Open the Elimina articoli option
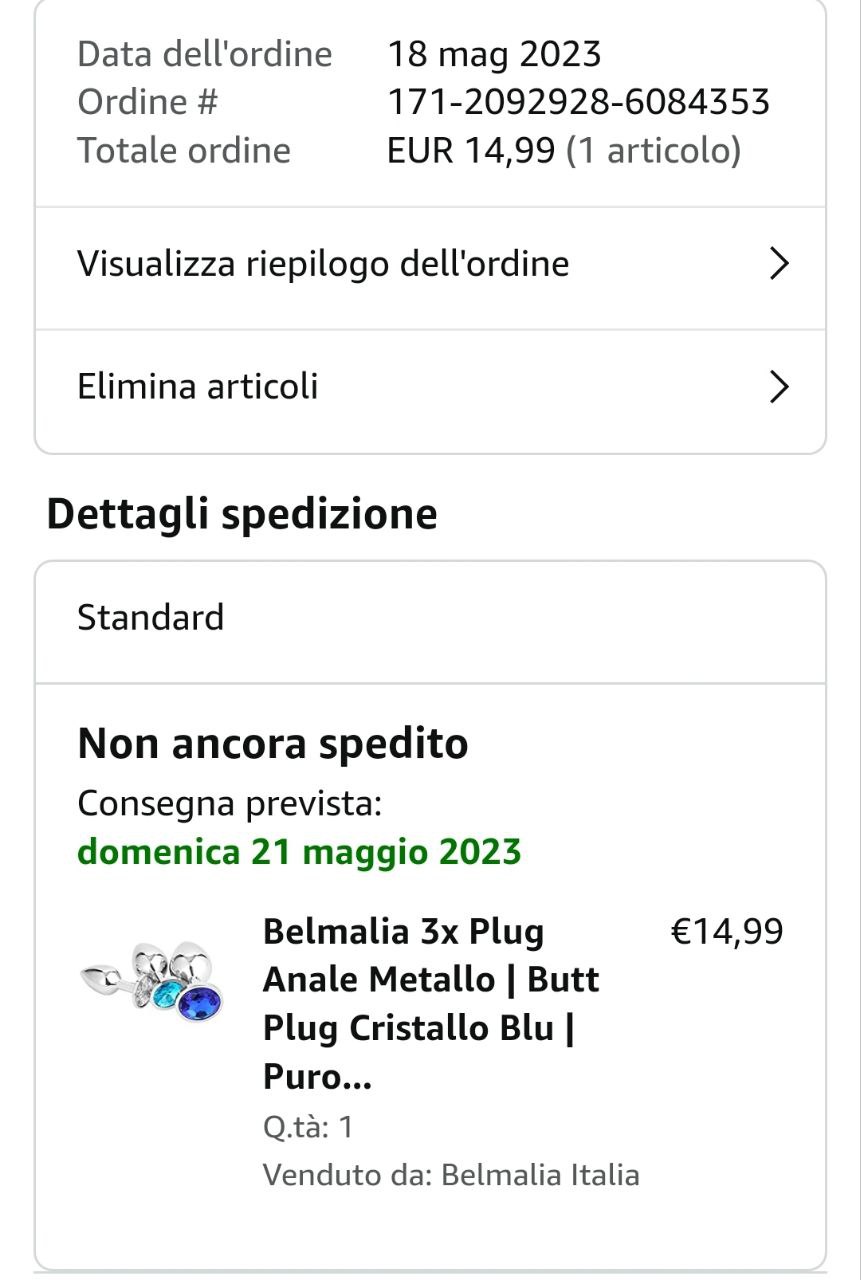The height and width of the screenshot is (1280, 861). click(x=198, y=386)
